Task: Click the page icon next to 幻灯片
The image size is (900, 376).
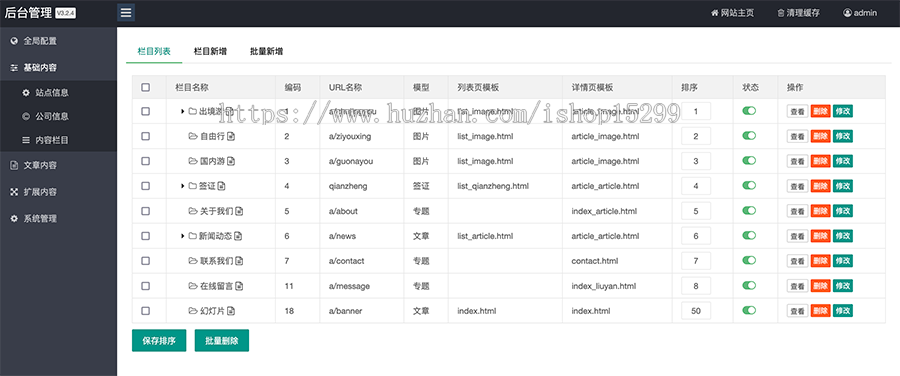Action: [231, 311]
